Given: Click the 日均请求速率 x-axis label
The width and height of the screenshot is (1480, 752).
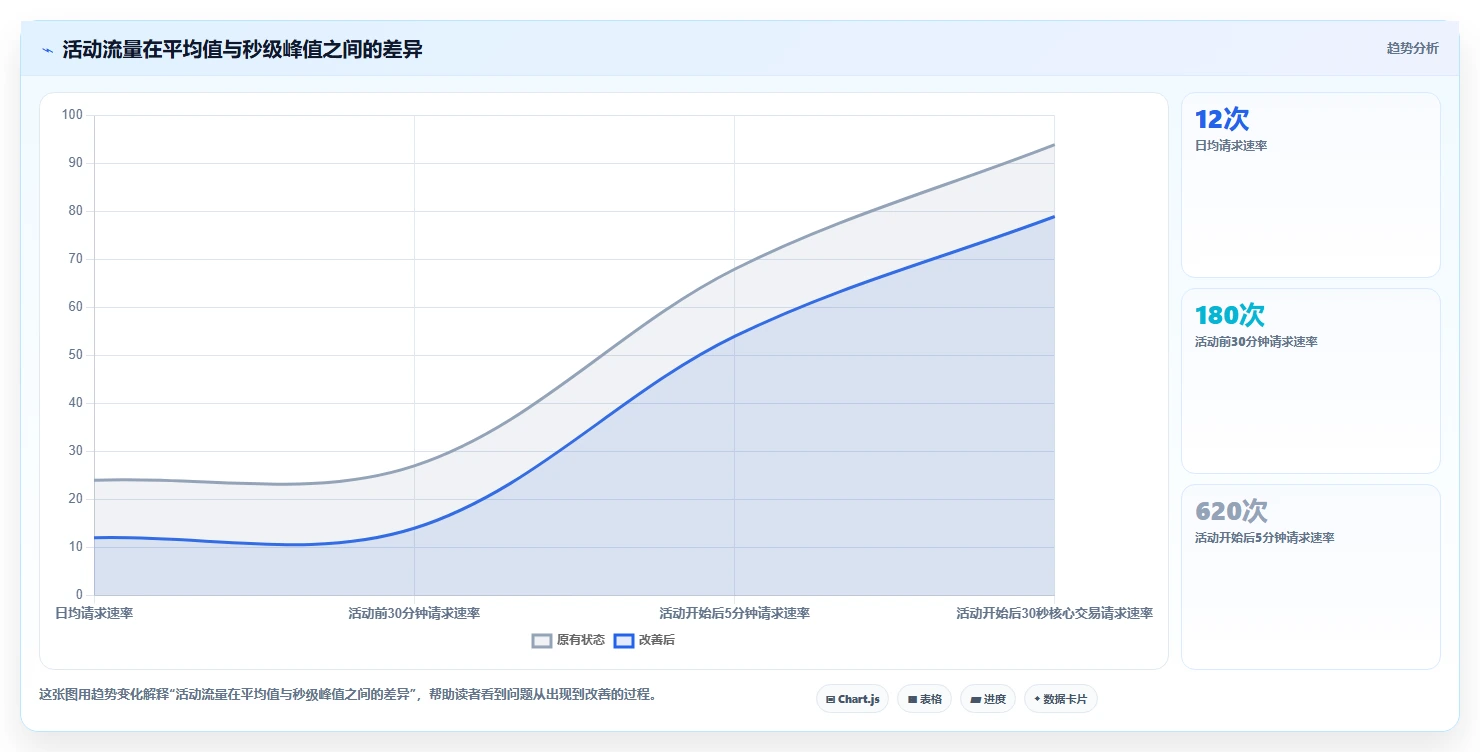Looking at the screenshot, I should coord(94,613).
